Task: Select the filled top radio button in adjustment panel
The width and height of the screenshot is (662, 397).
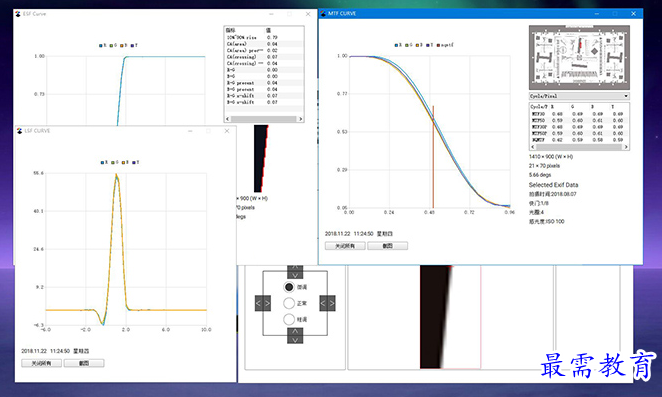Action: [289, 287]
